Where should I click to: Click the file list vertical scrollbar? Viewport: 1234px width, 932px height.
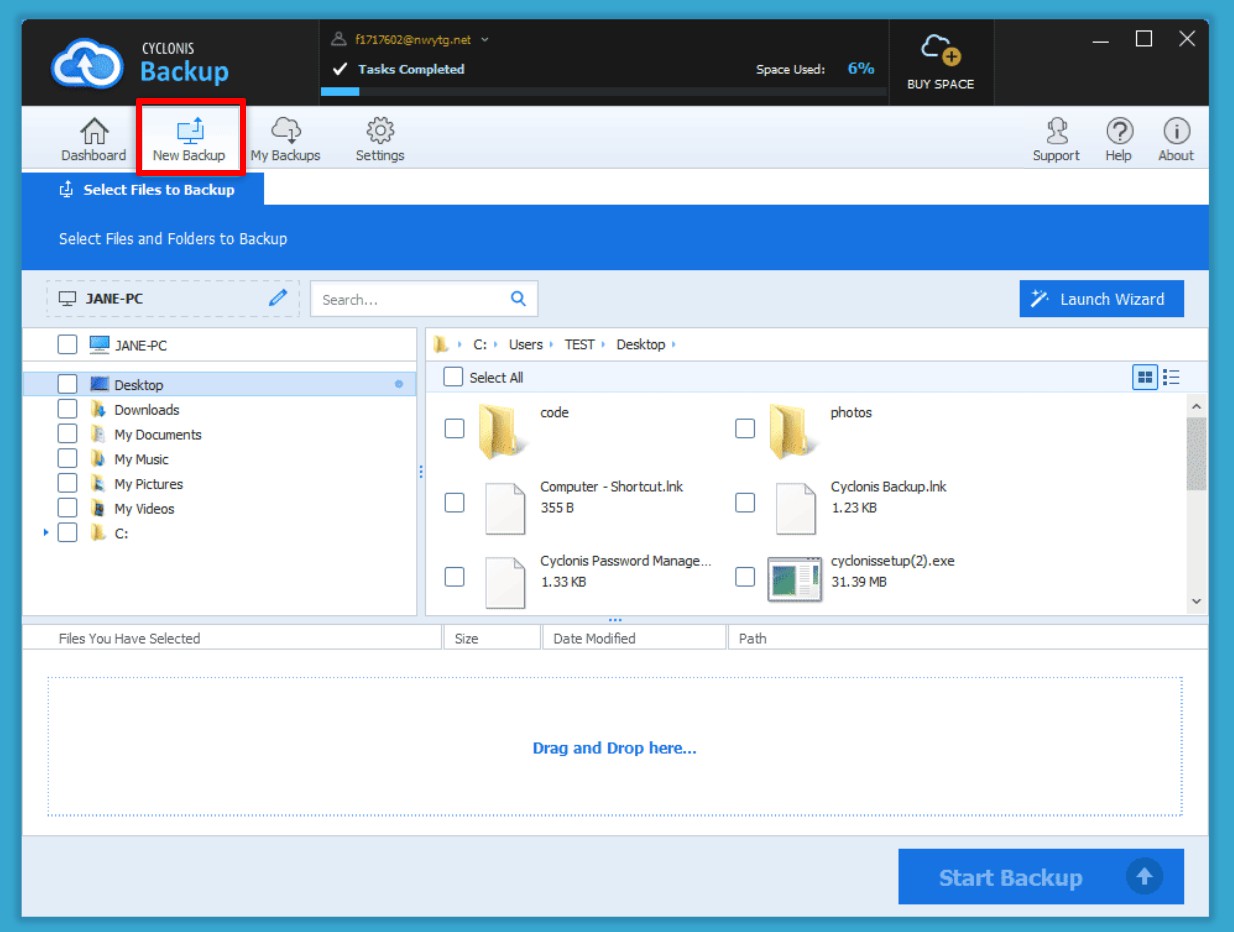1196,454
